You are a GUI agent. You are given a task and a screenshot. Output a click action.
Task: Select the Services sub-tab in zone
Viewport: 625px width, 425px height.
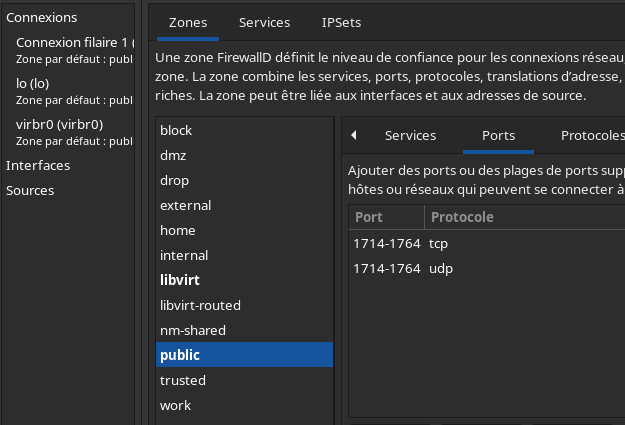[x=410, y=135]
